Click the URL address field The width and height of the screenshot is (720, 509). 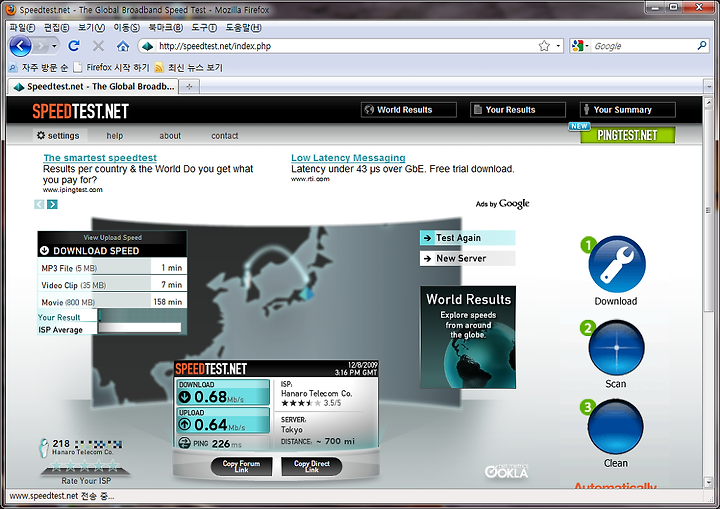[347, 46]
